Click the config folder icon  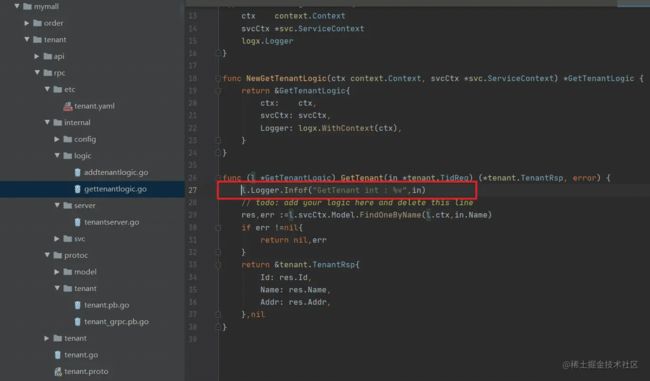tap(68, 139)
